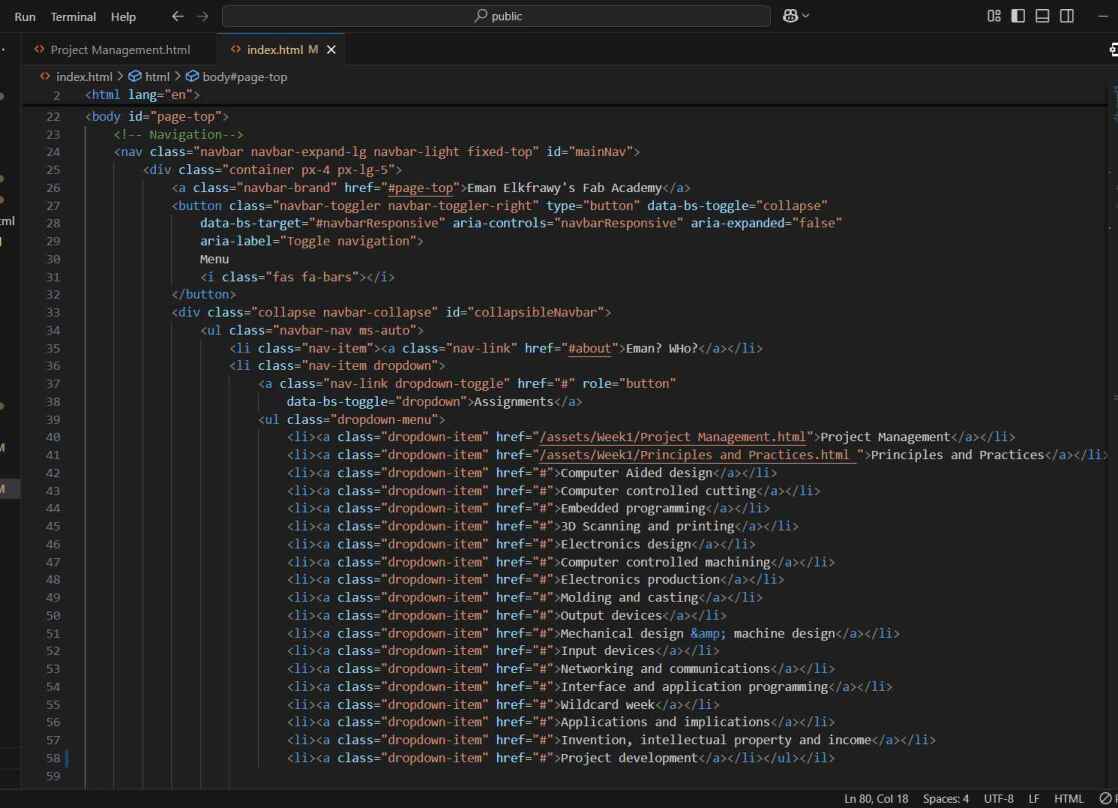Viewport: 1118px width, 808px height.
Task: Open the Customize Layout icon
Action: coord(994,16)
